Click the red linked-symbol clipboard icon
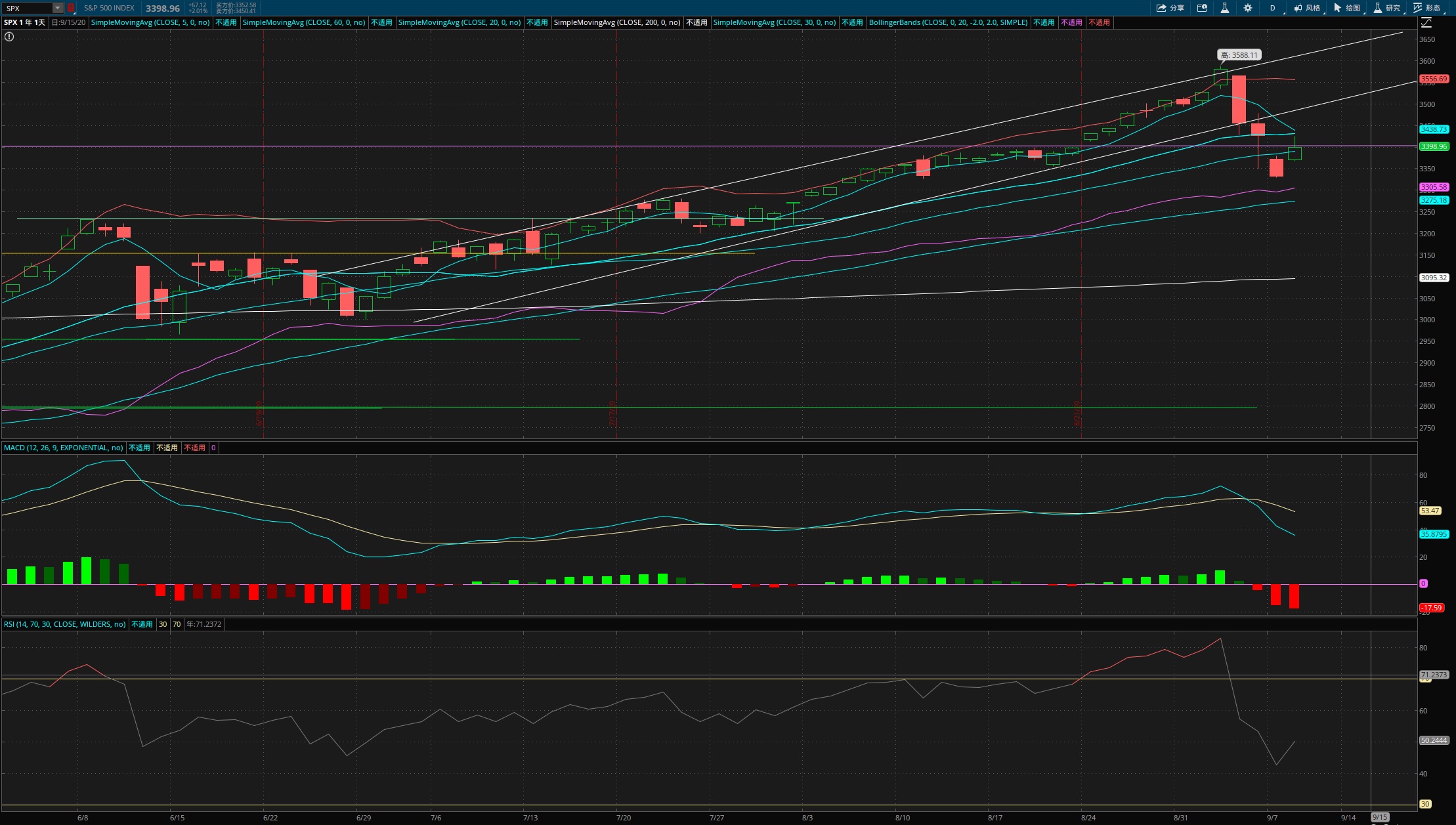This screenshot has width=1456, height=825. [71, 8]
